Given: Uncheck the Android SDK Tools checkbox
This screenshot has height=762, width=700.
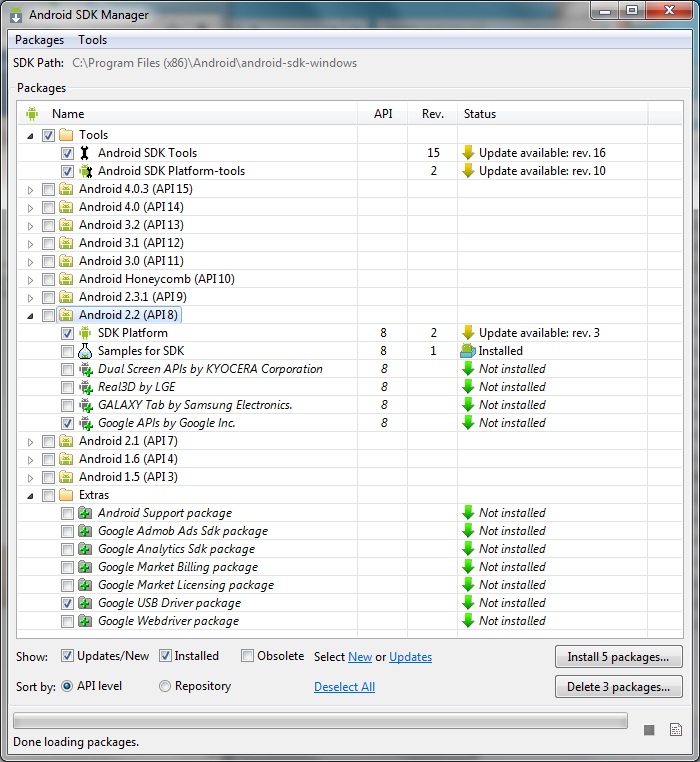Looking at the screenshot, I should [67, 153].
